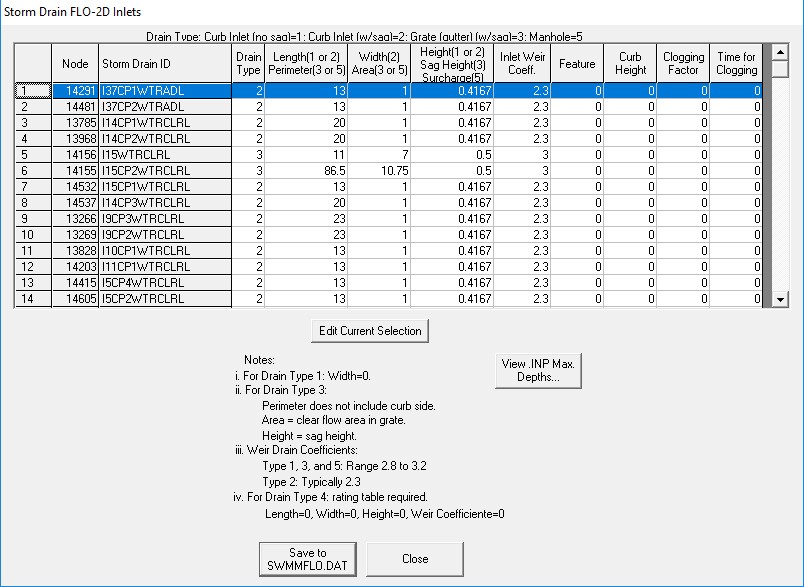
Task: Click the Edit Current Selection button
Action: pos(370,331)
